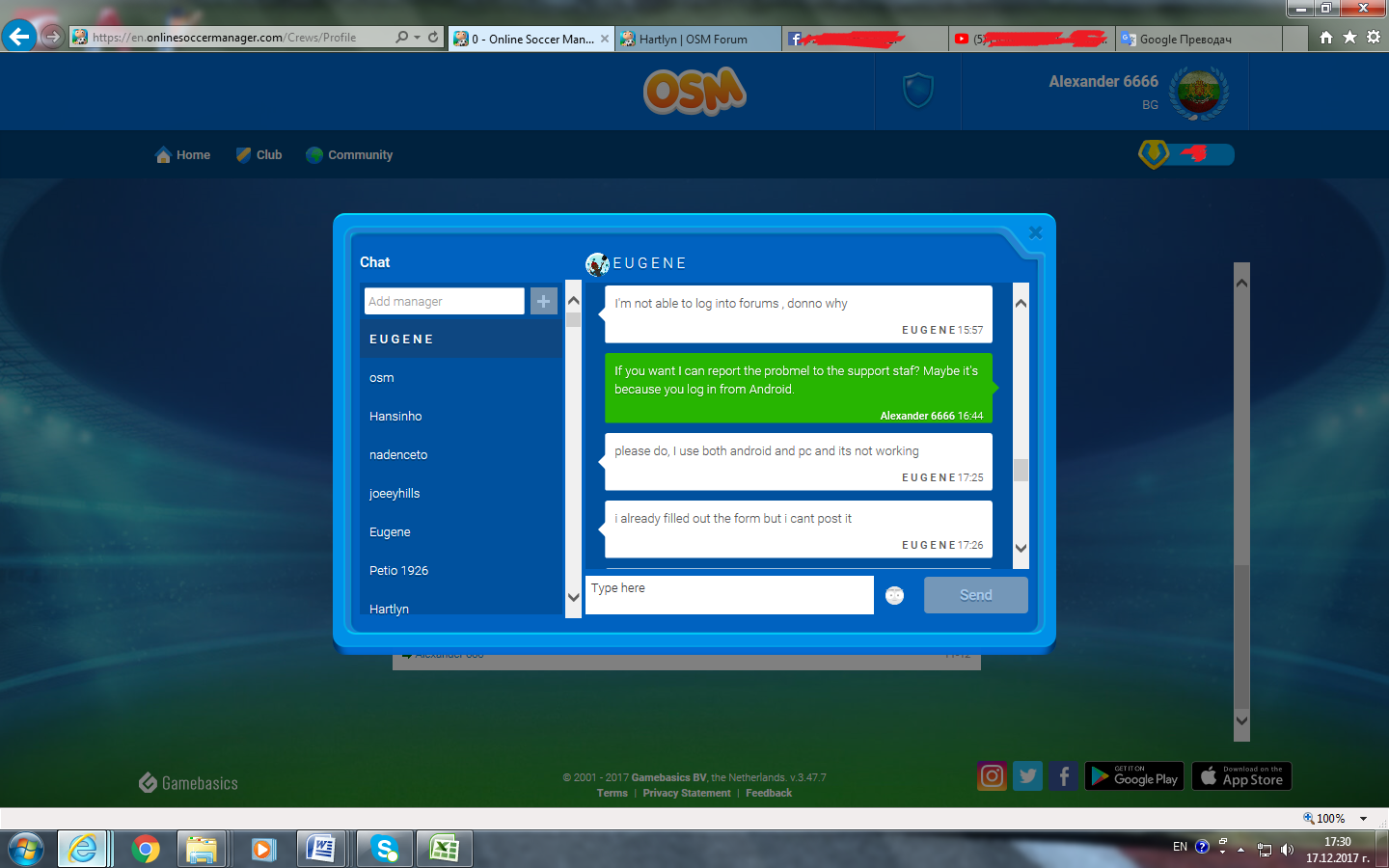Open the shield crew icon in header
Image resolution: width=1389 pixels, height=868 pixels.
(x=917, y=91)
